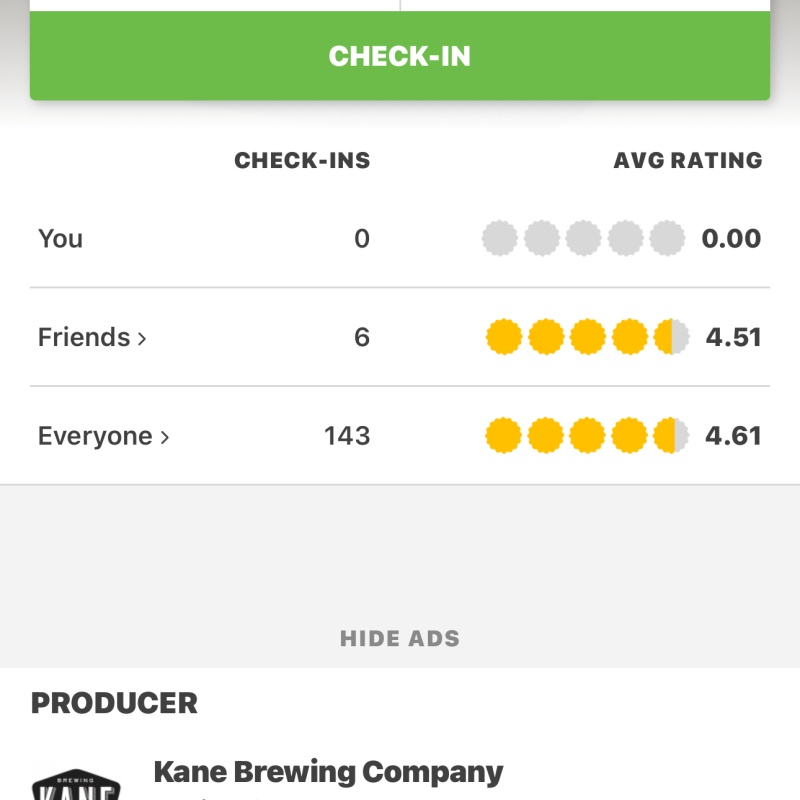
Task: Tap half-filled cap in Friends rating
Action: (x=671, y=337)
